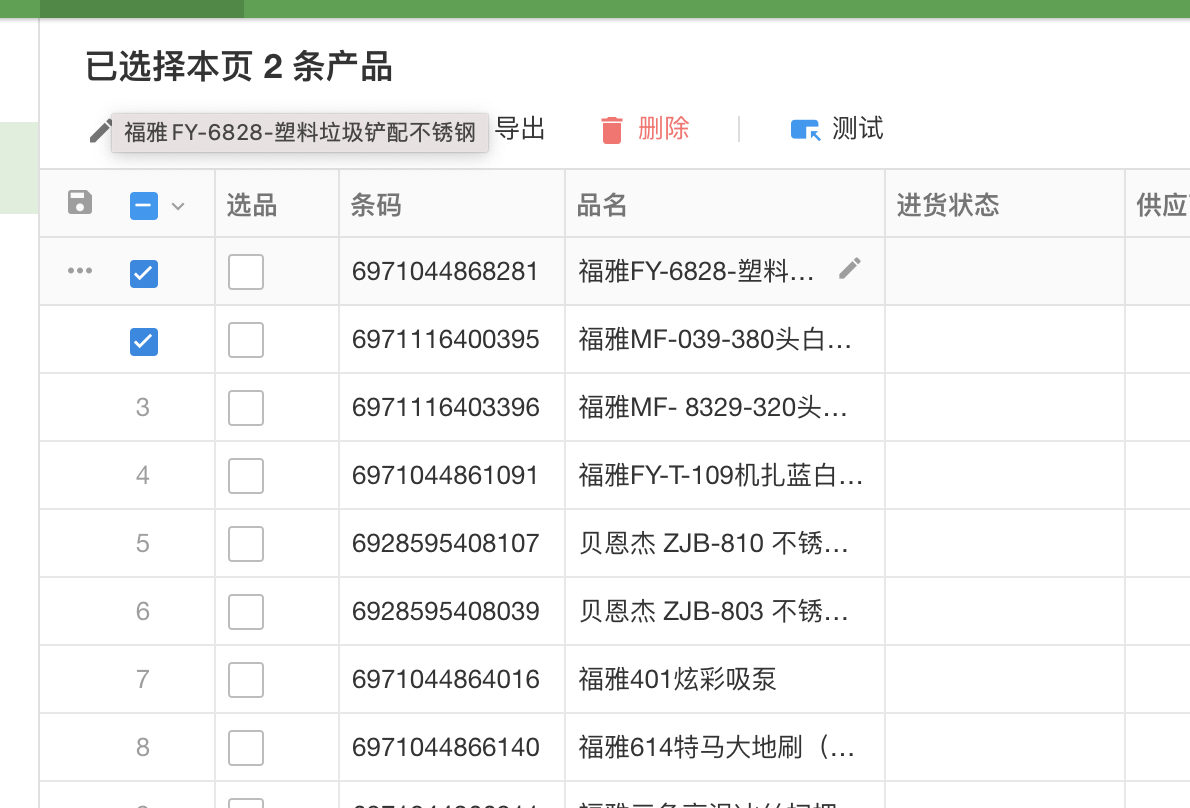
Task: Click the 导出 export button
Action: pos(520,129)
